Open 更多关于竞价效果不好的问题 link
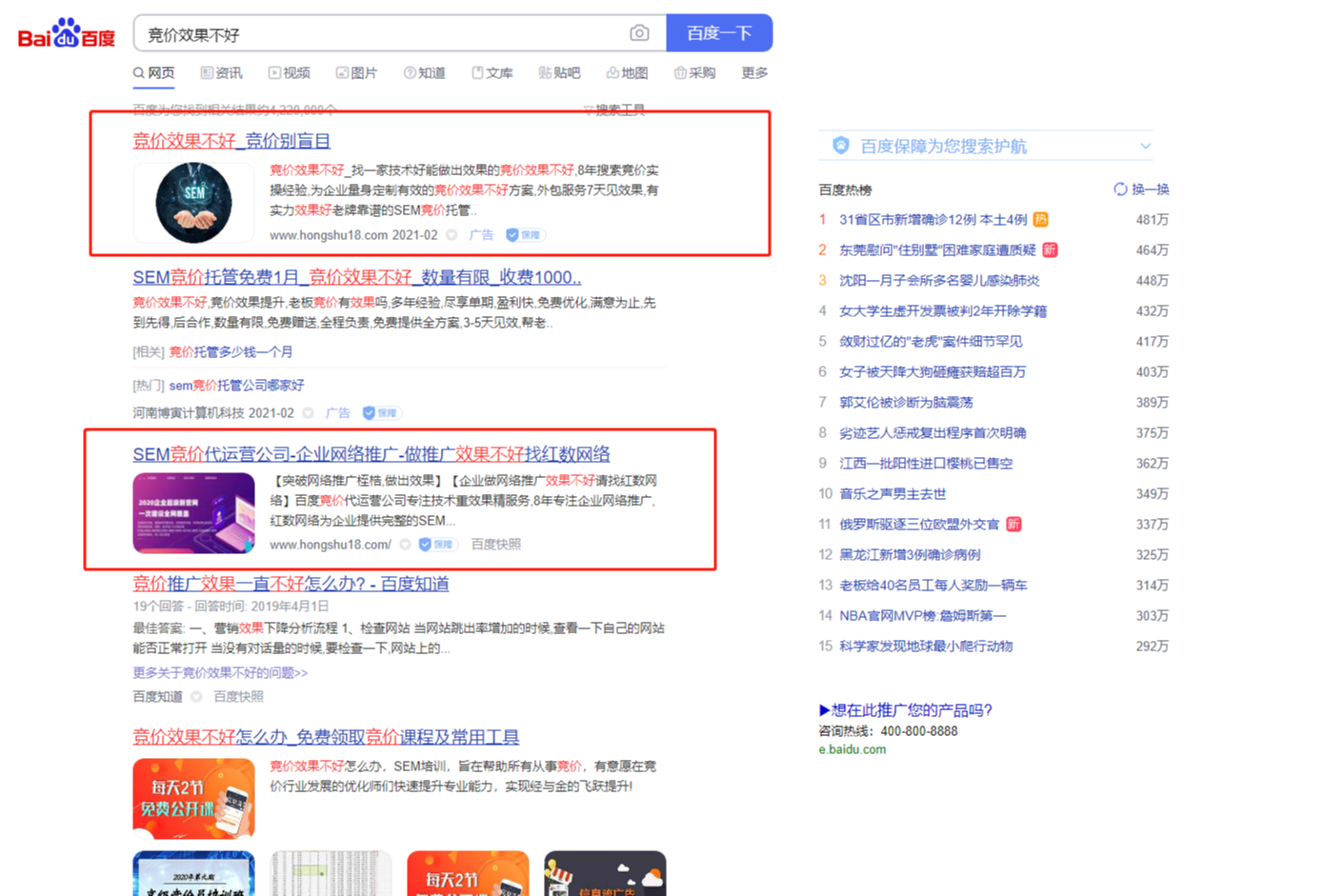Screen dimensions: 1344x896 pyautogui.click(x=220, y=673)
